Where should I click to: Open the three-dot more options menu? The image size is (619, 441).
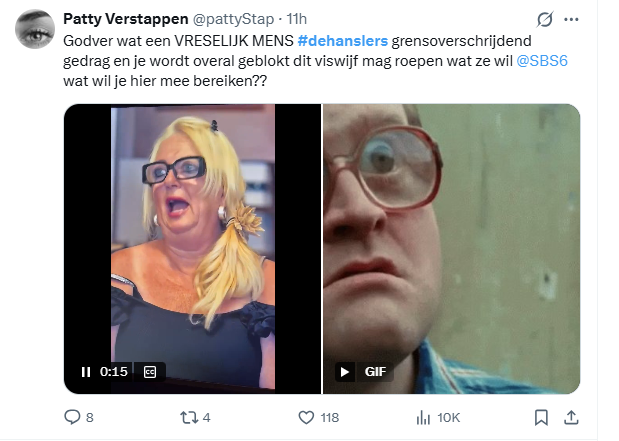tap(571, 19)
